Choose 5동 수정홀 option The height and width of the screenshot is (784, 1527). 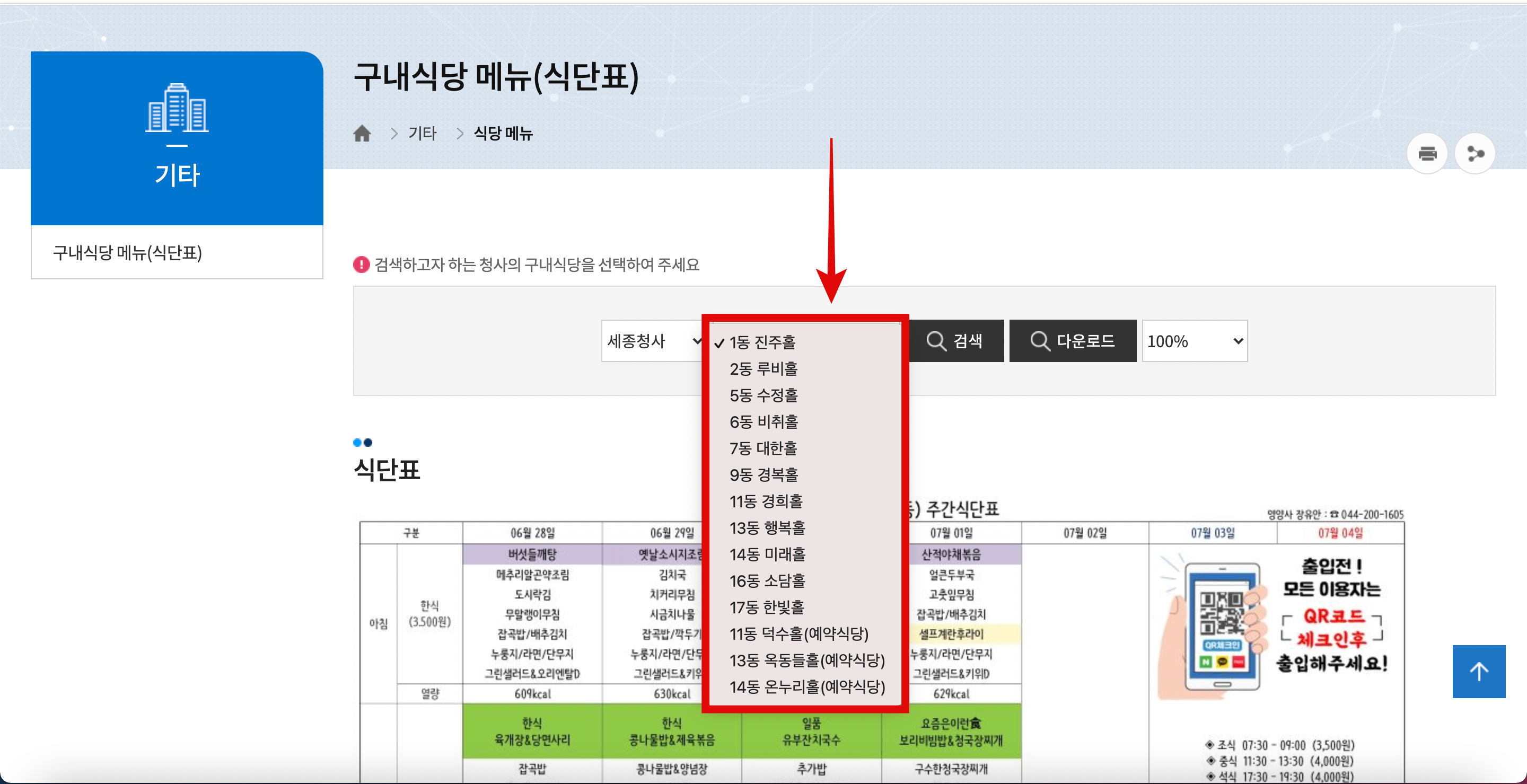point(763,395)
